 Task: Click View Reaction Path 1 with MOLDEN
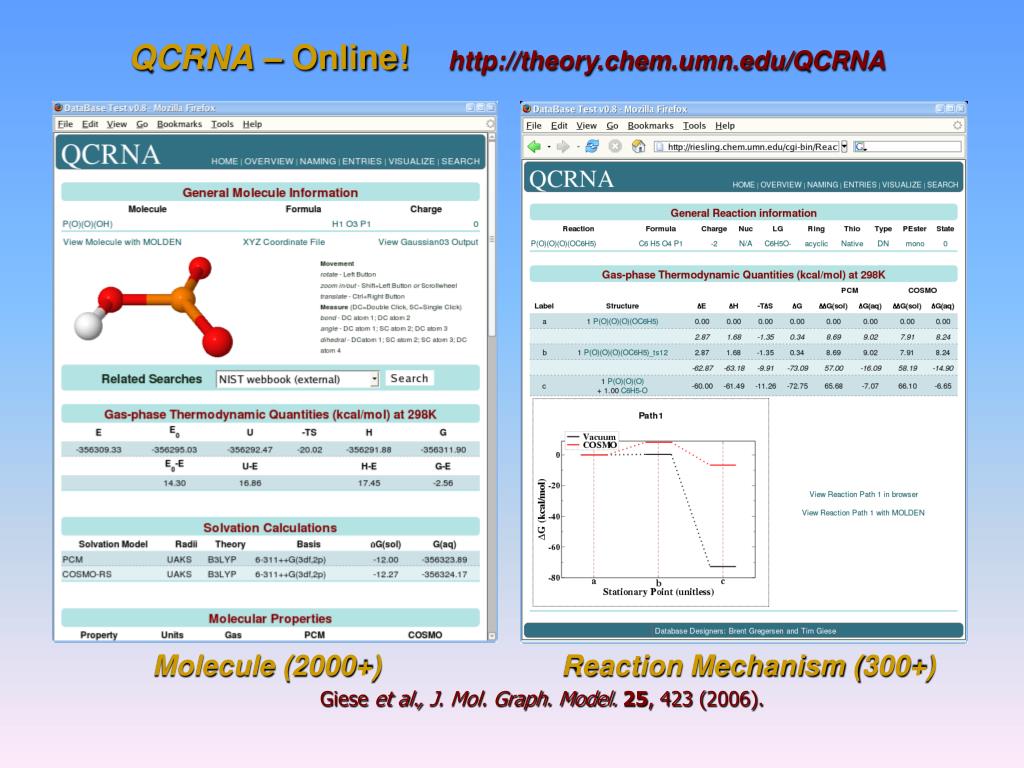[863, 513]
